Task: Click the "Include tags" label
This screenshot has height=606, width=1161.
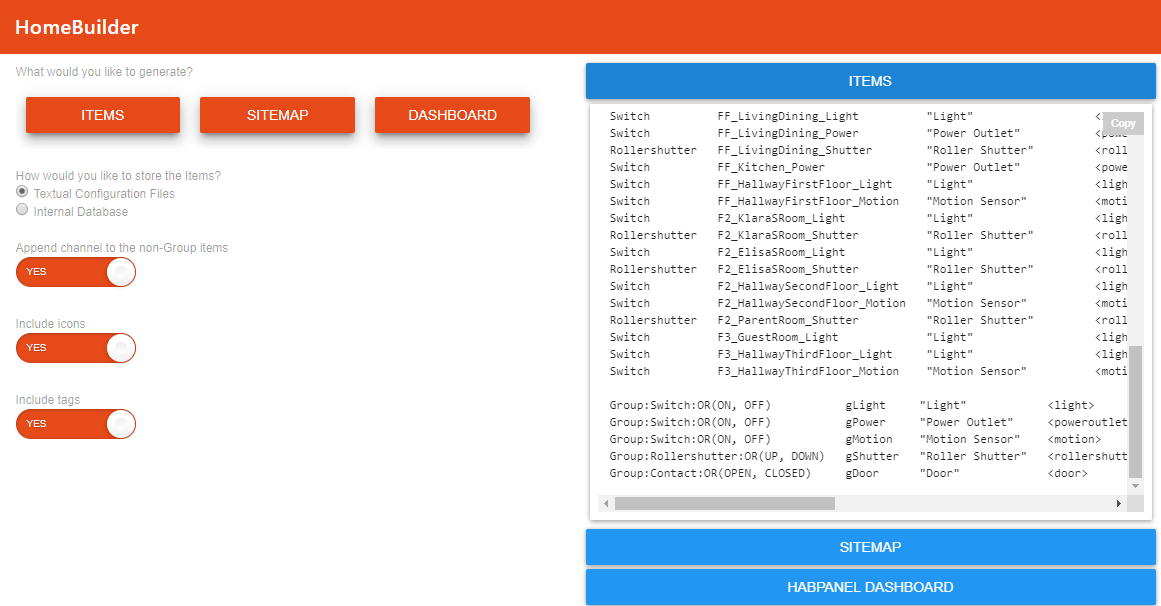Action: pyautogui.click(x=48, y=400)
